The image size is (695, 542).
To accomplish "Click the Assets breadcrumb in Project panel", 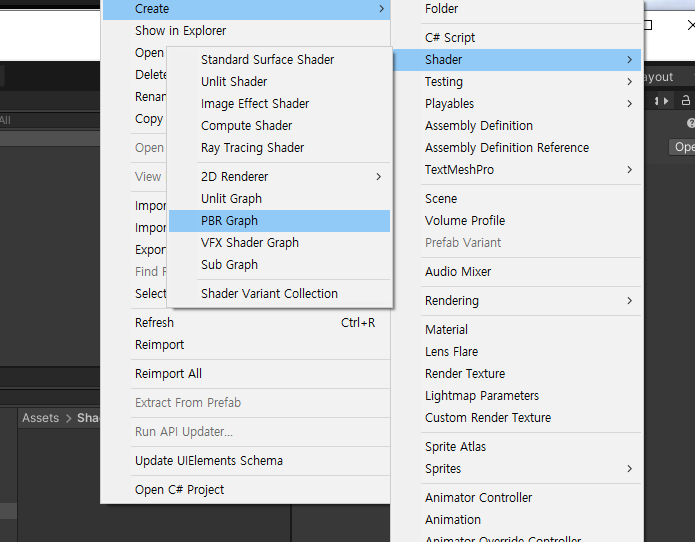I will [40, 418].
